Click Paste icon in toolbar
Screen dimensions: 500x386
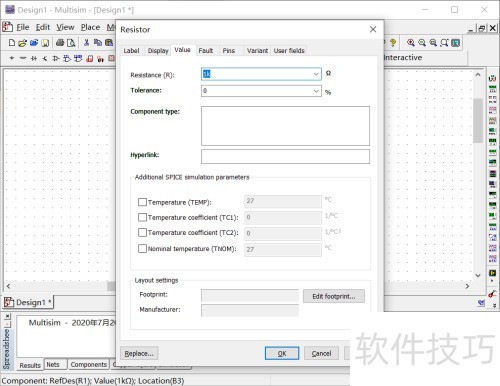pyautogui.click(x=109, y=43)
